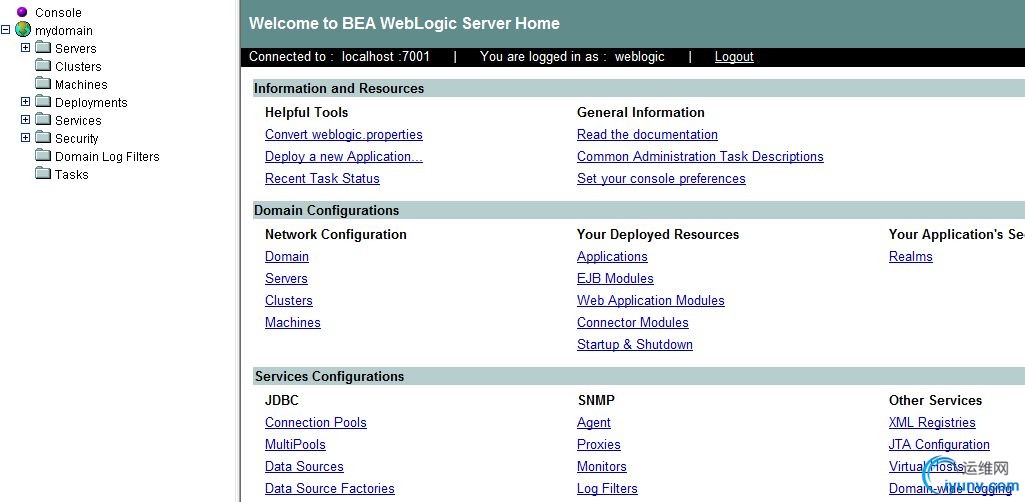Open Startup & Shutdown link

coord(635,344)
